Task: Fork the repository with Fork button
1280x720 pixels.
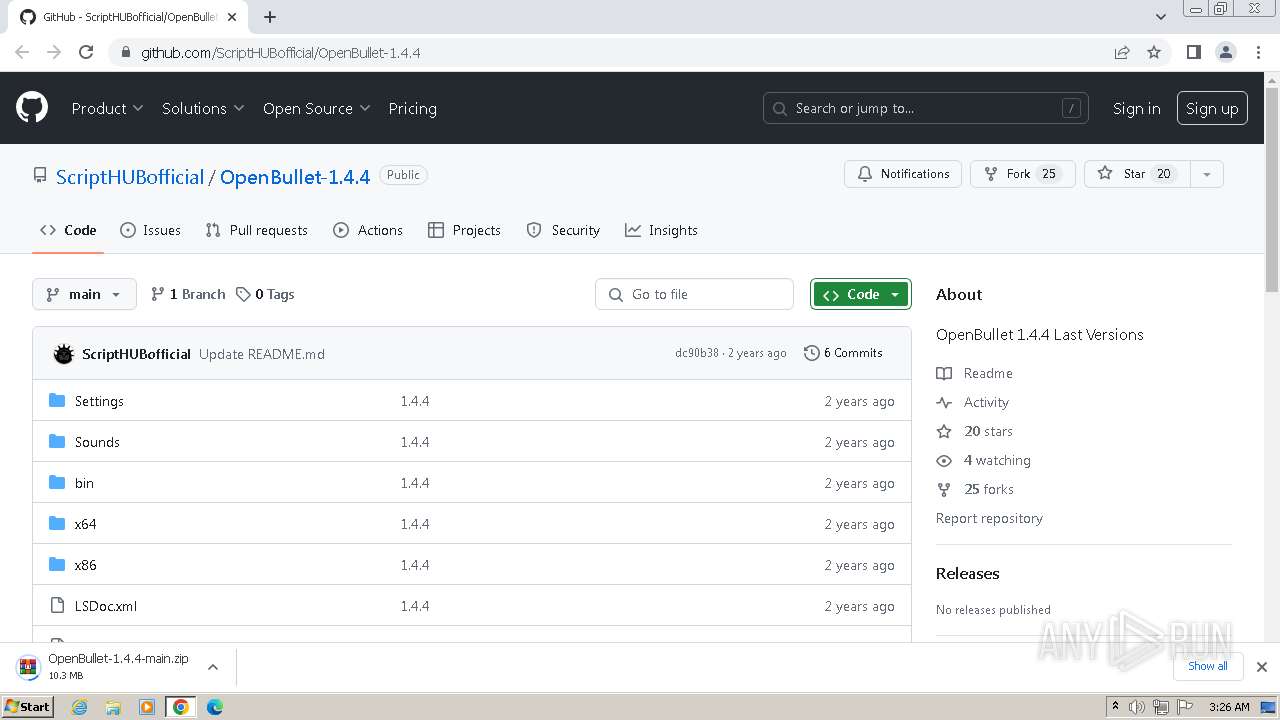Action: pyautogui.click(x=1022, y=174)
